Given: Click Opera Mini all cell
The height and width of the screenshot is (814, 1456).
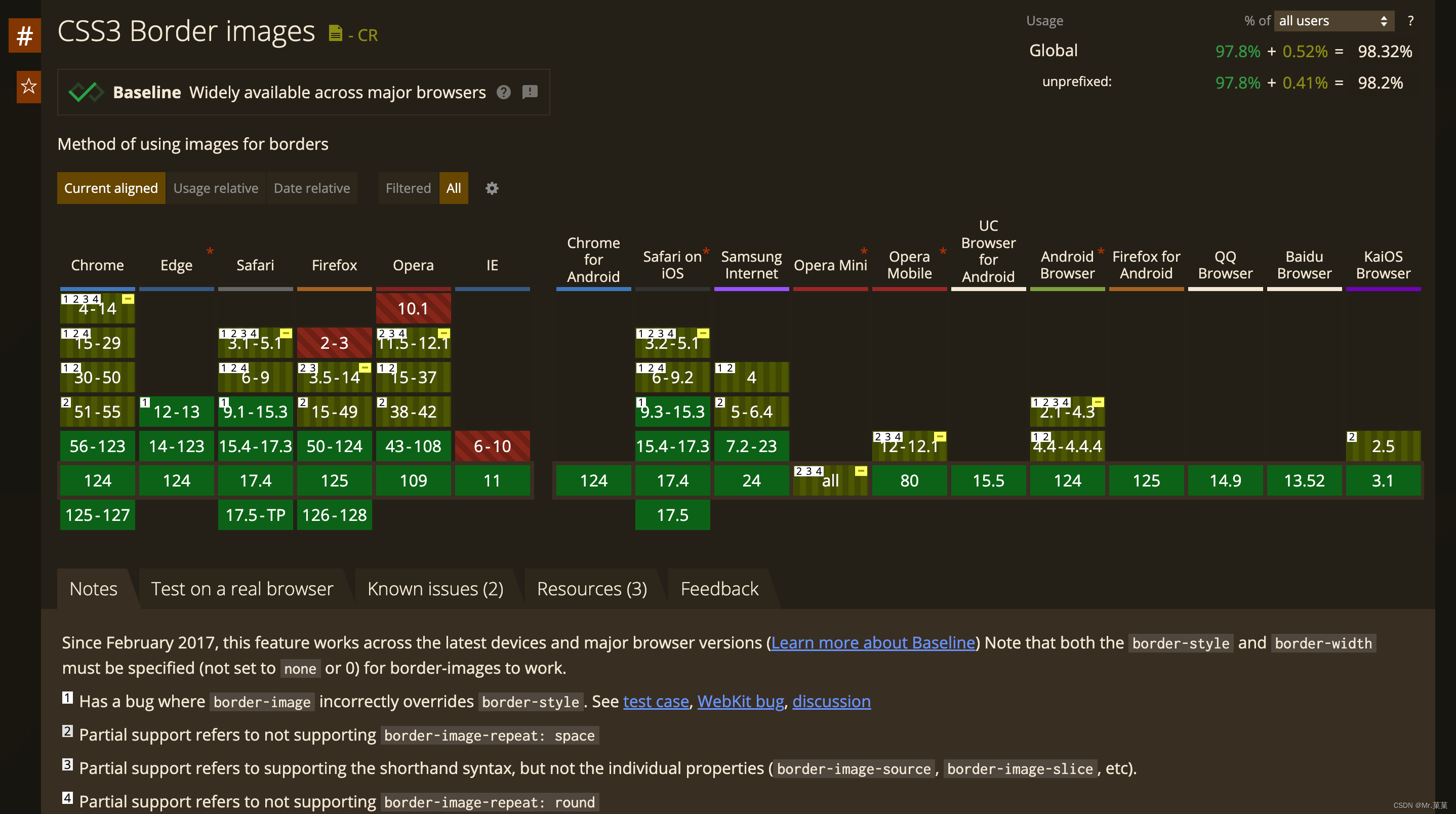Looking at the screenshot, I should point(830,481).
